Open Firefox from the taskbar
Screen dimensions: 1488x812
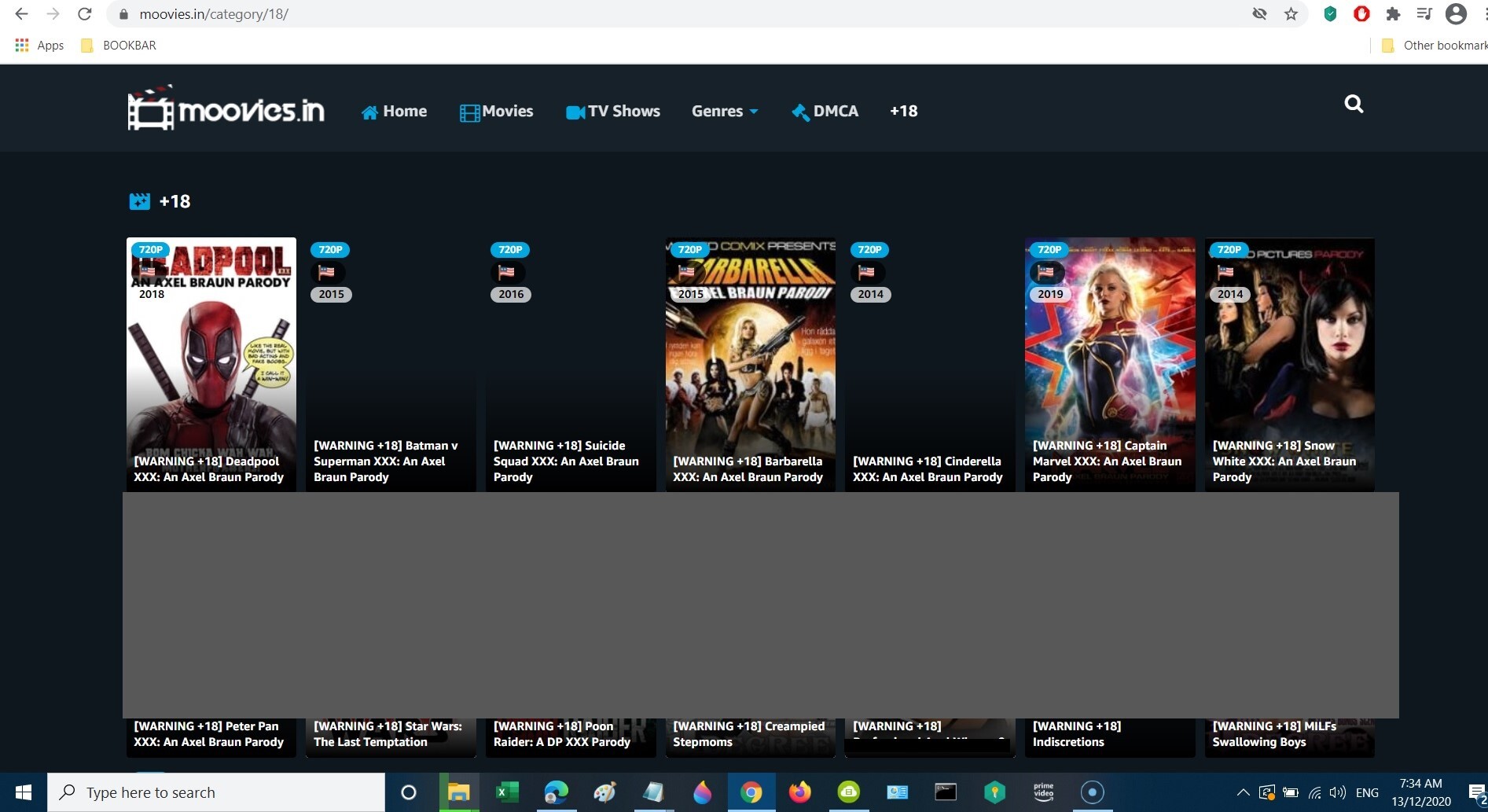pos(799,792)
